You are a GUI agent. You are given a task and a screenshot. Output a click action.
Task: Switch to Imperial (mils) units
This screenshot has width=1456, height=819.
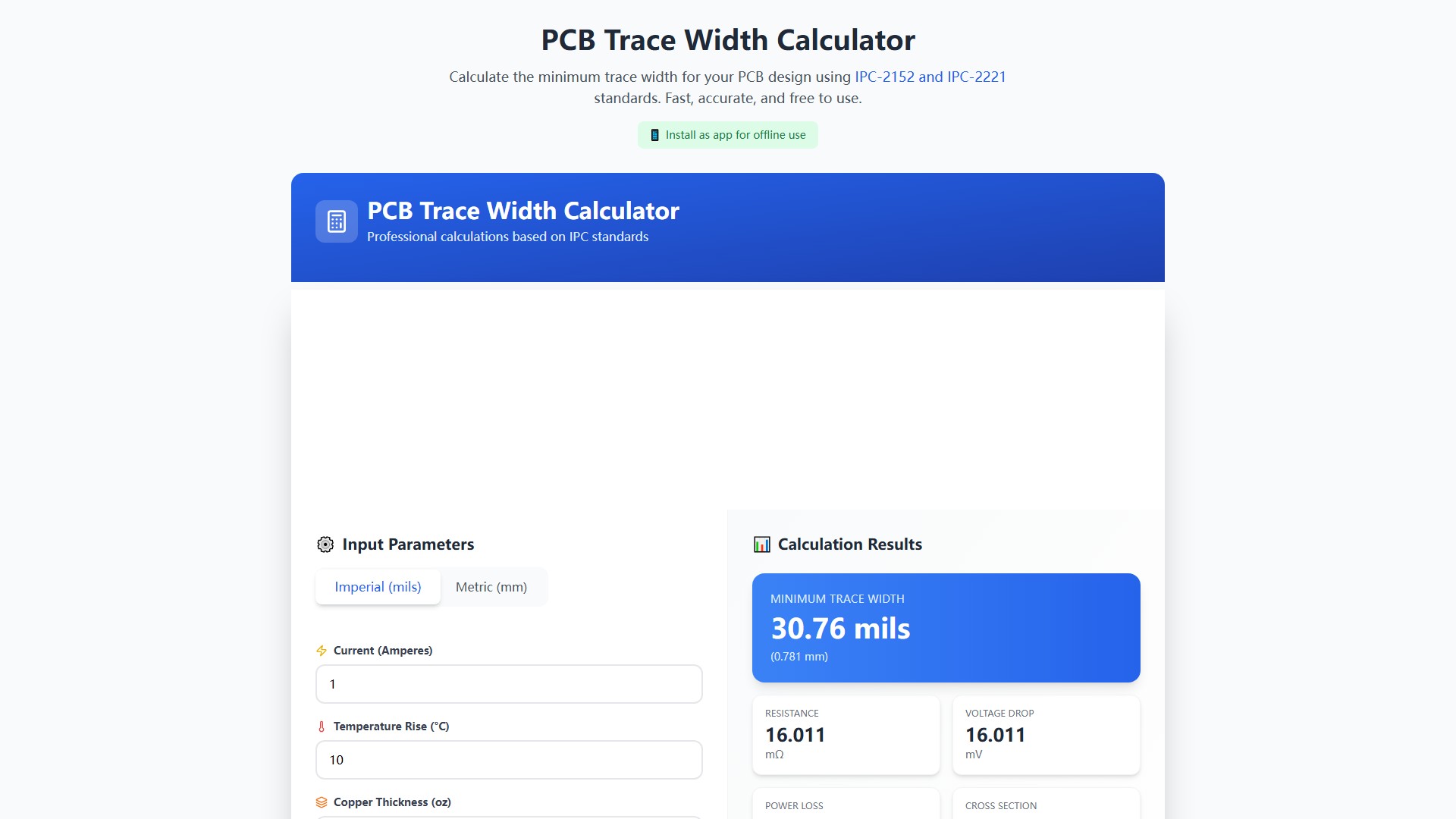tap(378, 587)
